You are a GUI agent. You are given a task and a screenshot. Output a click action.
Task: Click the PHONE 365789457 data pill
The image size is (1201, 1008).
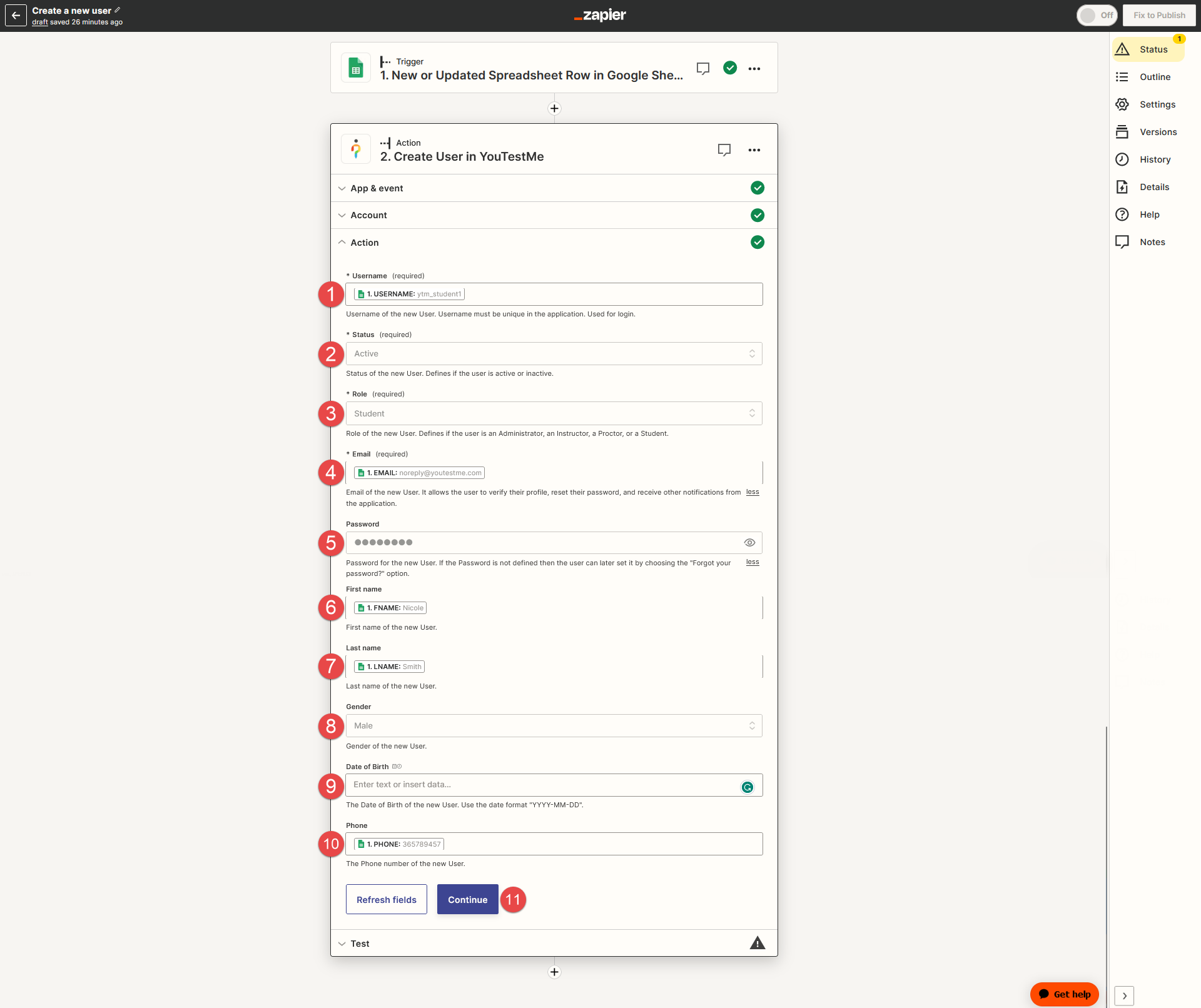tap(398, 844)
